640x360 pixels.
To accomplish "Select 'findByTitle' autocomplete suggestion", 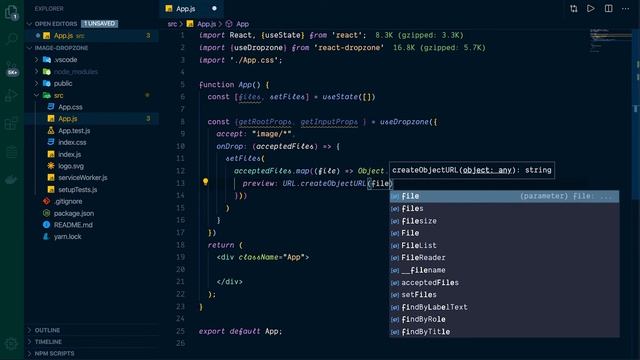I will coord(504,332).
